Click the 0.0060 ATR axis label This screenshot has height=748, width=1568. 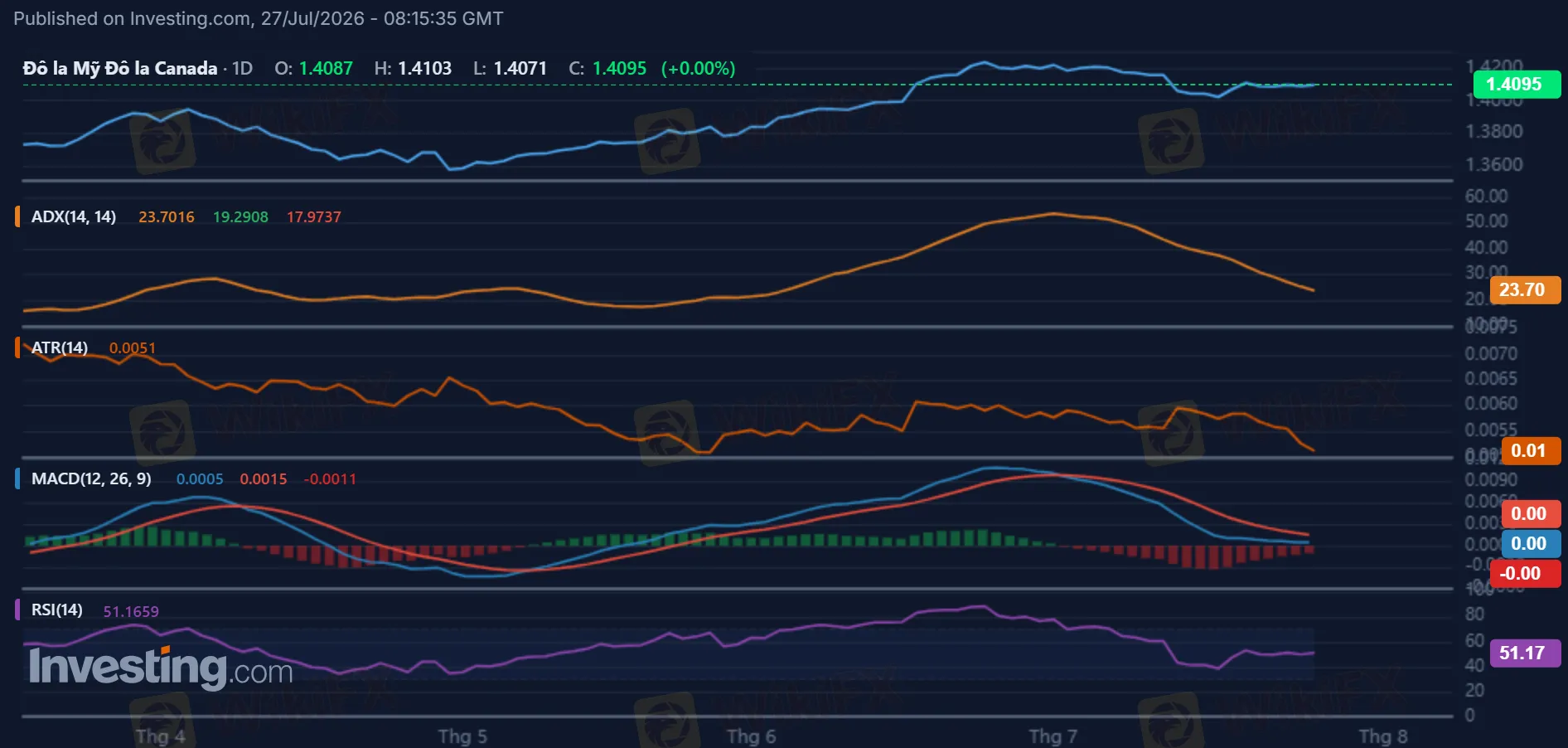(x=1492, y=403)
